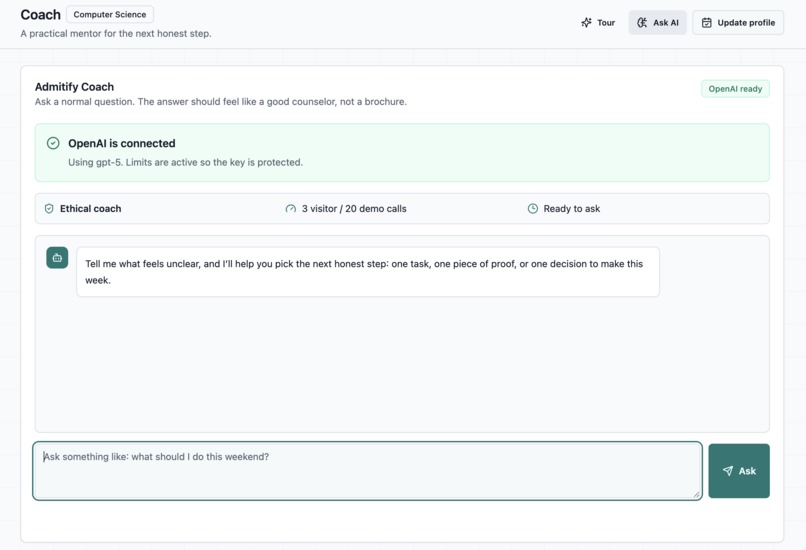Click '3 visitor / 20 demo calls' text
Image resolution: width=806 pixels, height=550 pixels.
coord(354,209)
